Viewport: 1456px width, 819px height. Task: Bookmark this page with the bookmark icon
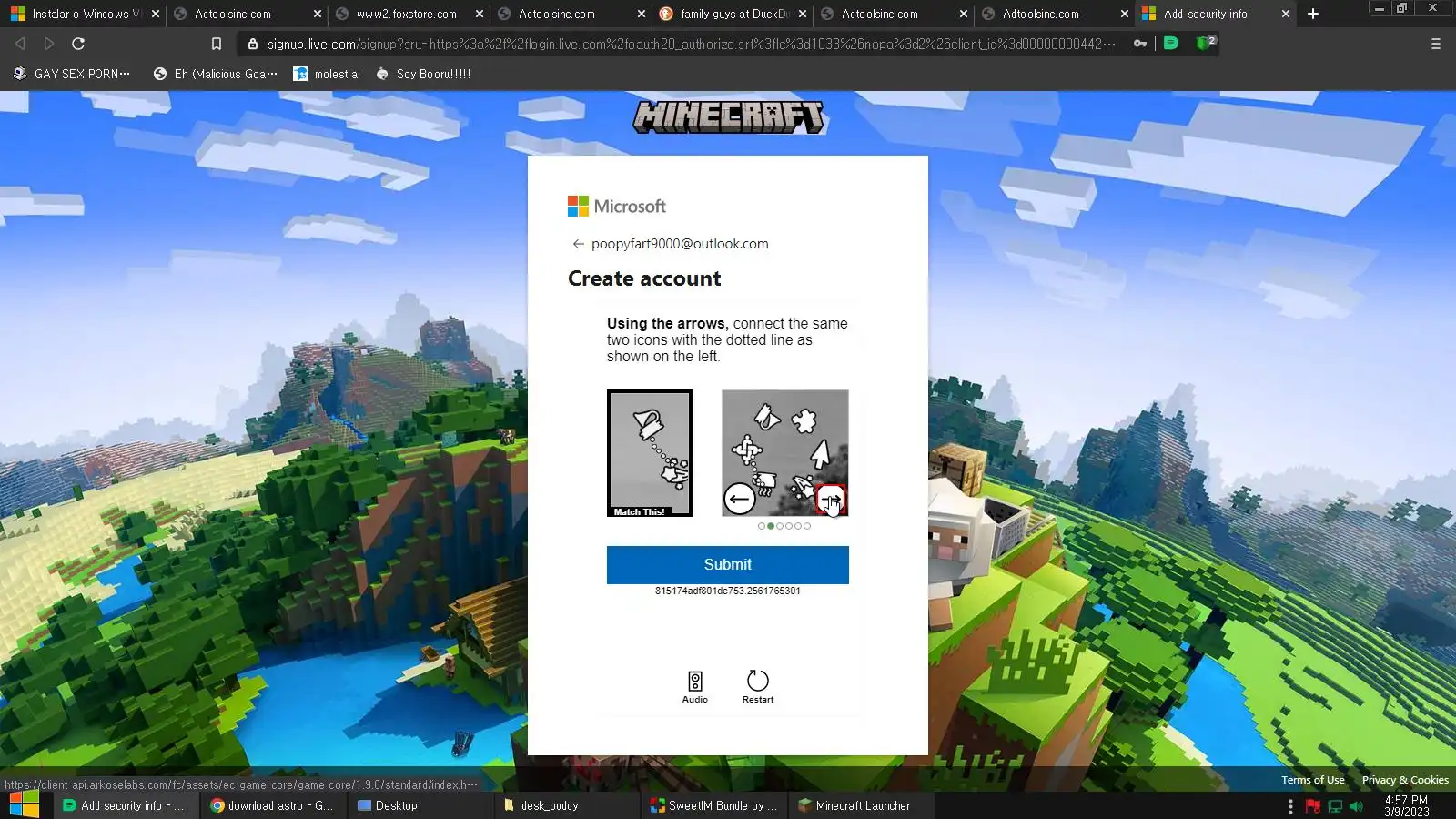(x=217, y=44)
